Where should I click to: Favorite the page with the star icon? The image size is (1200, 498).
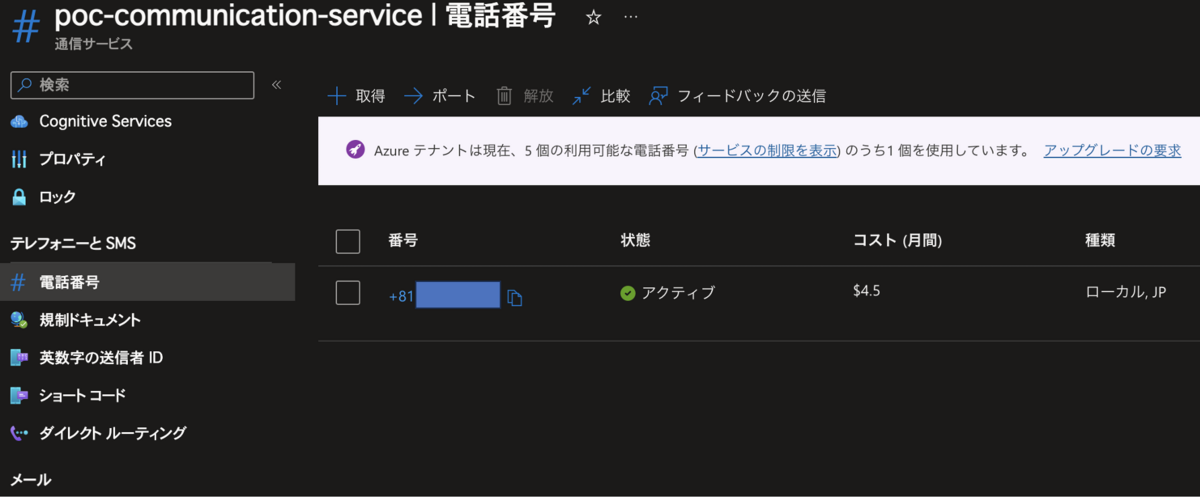[593, 18]
